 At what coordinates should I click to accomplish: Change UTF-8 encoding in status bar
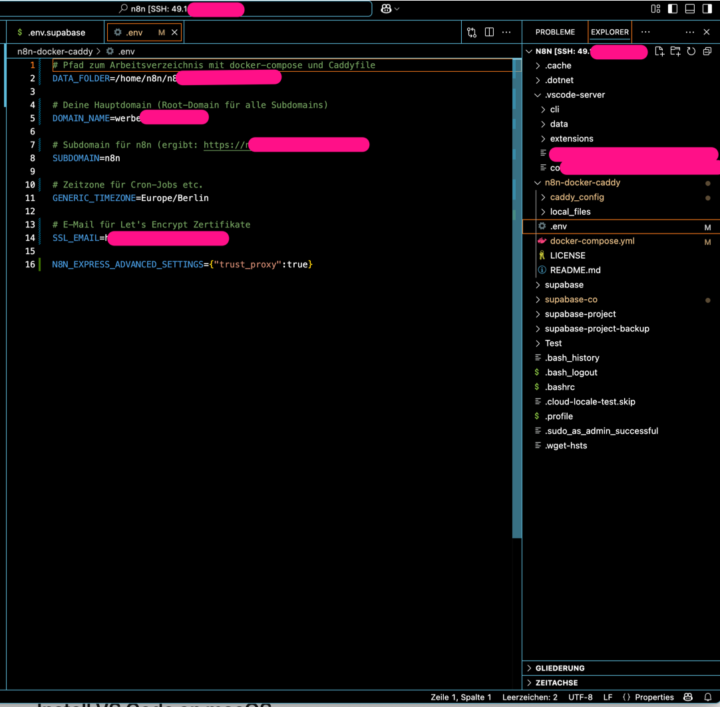pyautogui.click(x=580, y=697)
